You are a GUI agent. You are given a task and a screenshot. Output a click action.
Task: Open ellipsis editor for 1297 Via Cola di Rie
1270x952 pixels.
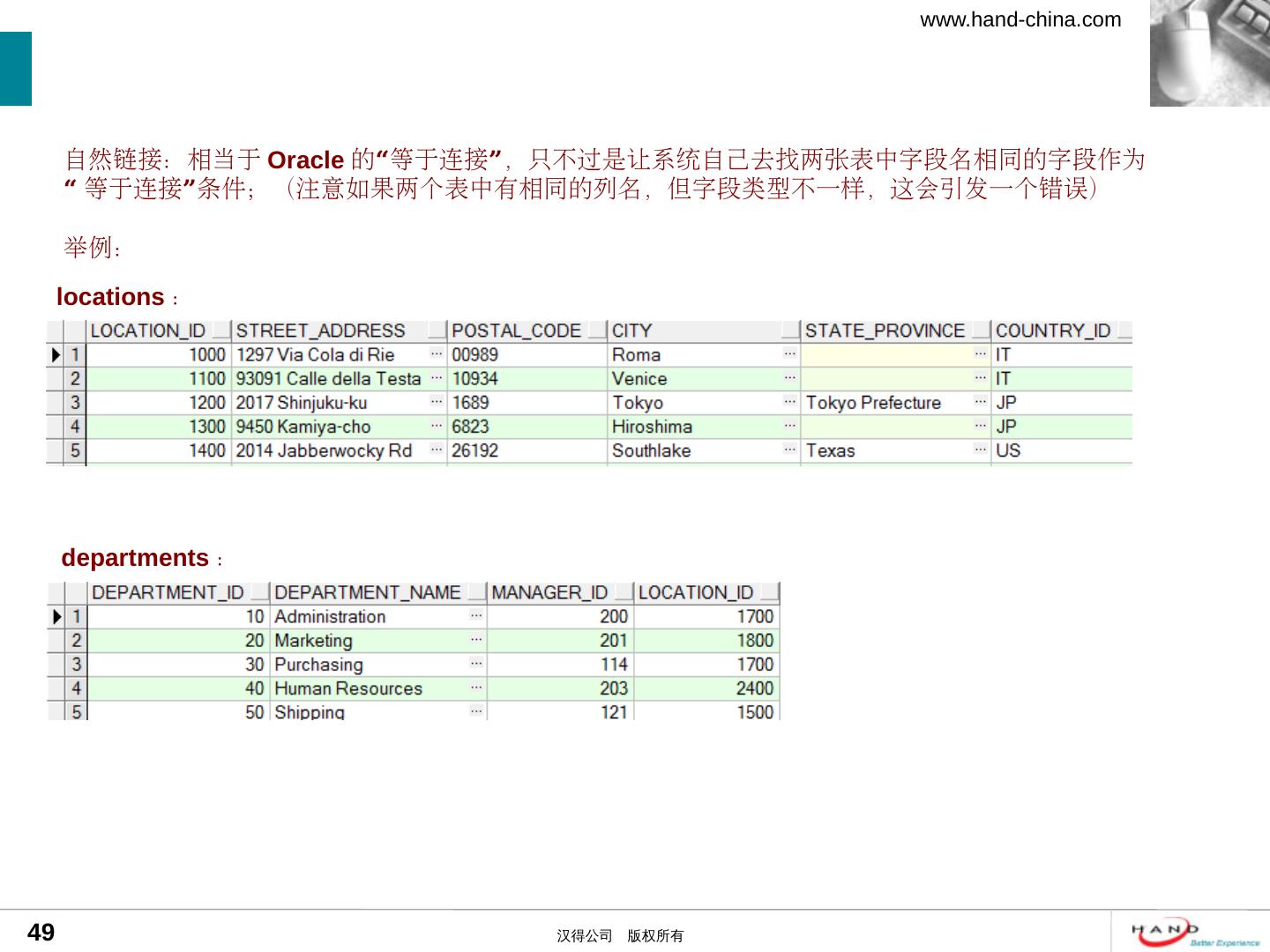pos(437,354)
